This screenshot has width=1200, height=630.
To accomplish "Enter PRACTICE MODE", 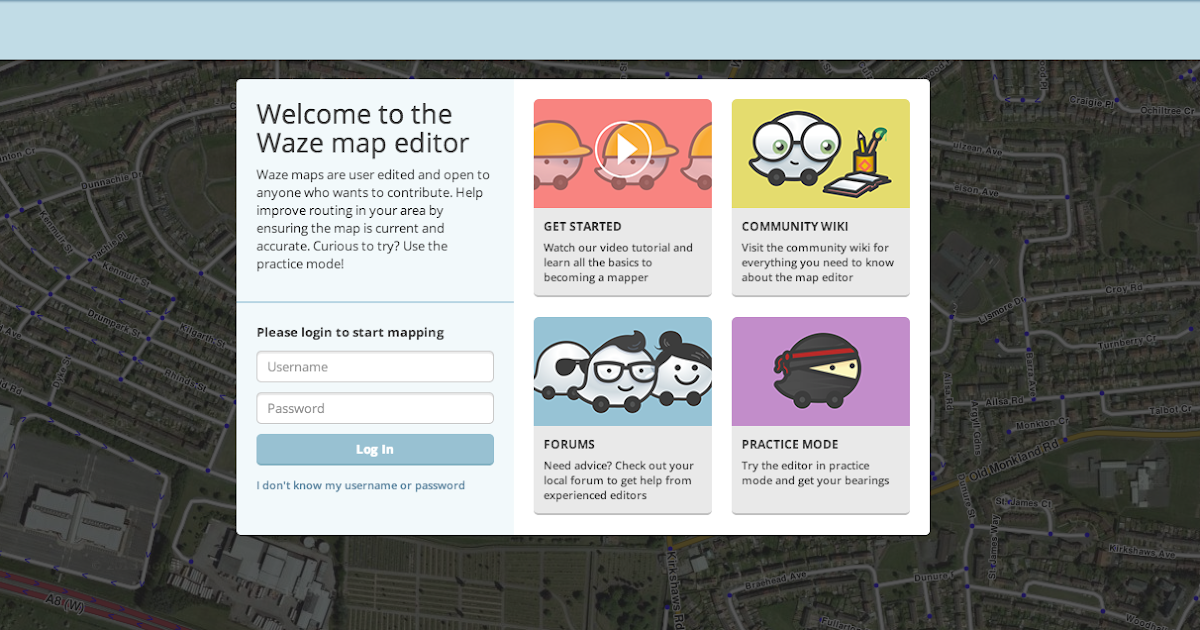I will point(820,444).
